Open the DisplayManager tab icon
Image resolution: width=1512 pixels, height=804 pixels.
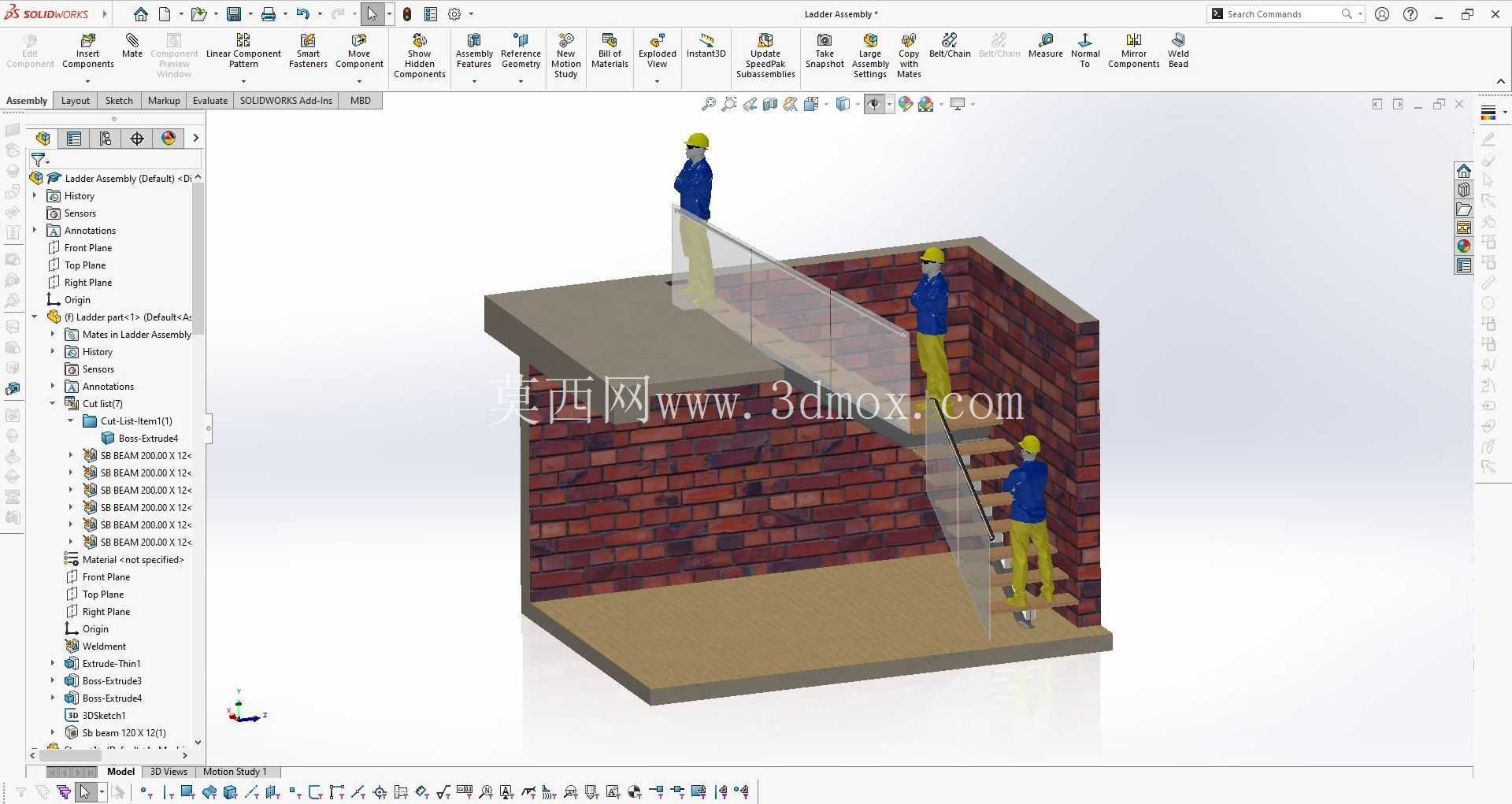[x=169, y=139]
